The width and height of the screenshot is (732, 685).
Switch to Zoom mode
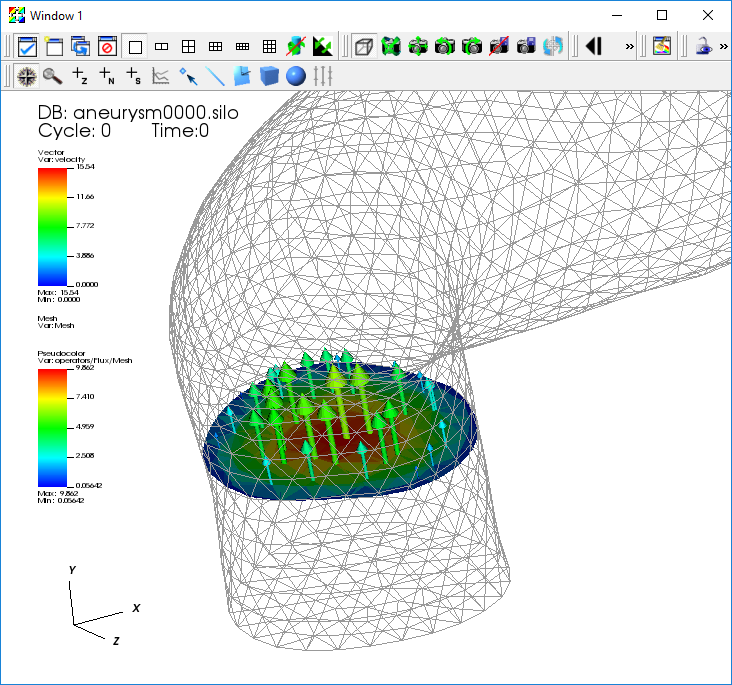click(53, 76)
